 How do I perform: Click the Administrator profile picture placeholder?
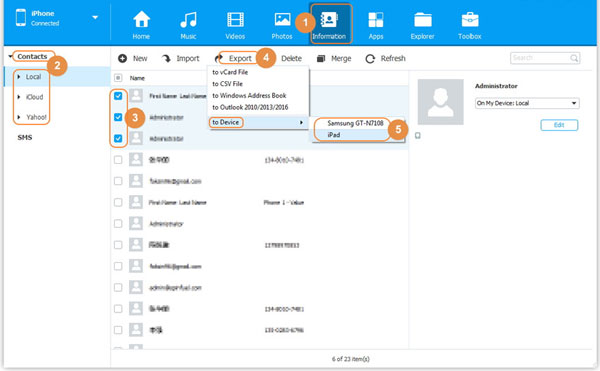coord(440,102)
